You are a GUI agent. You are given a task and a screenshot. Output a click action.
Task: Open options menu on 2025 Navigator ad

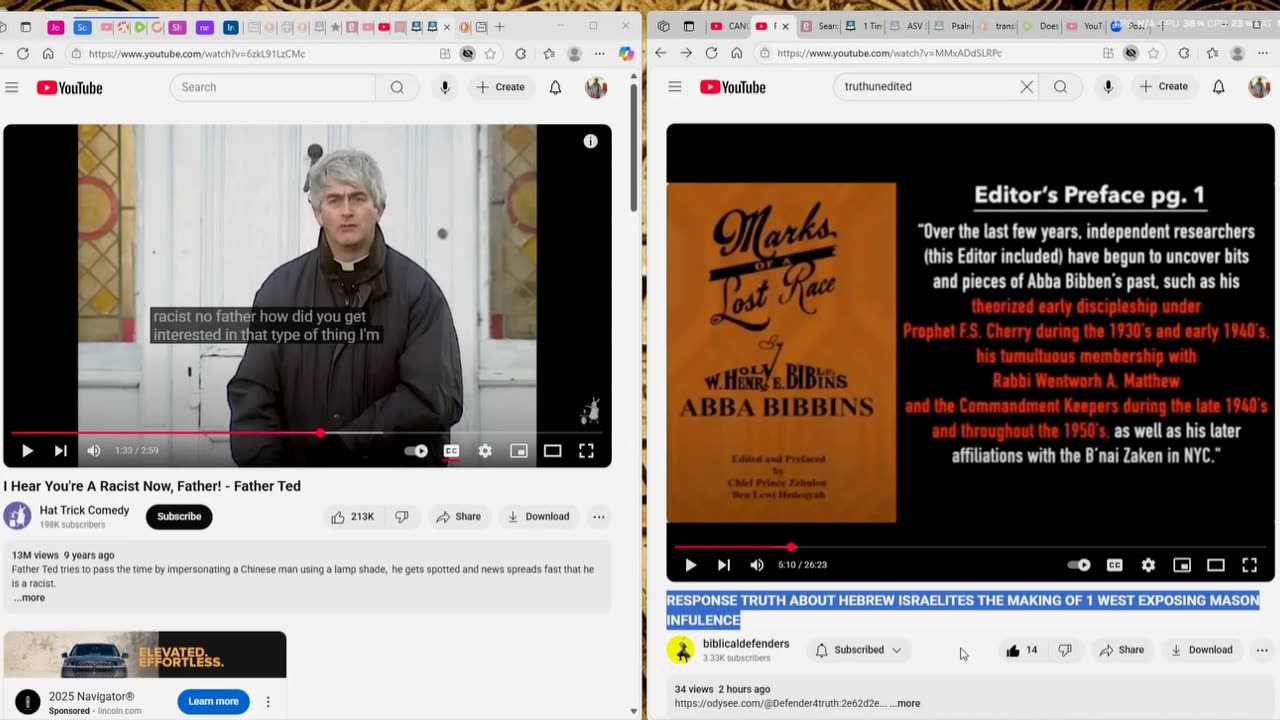pos(268,702)
